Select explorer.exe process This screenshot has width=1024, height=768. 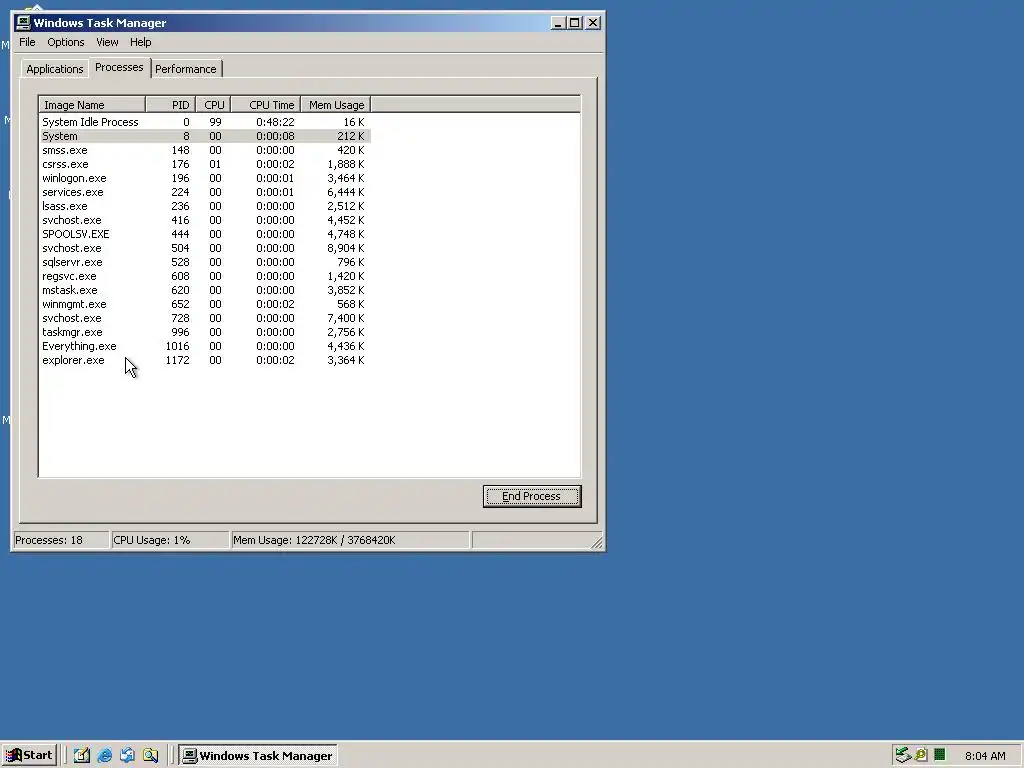coord(205,360)
